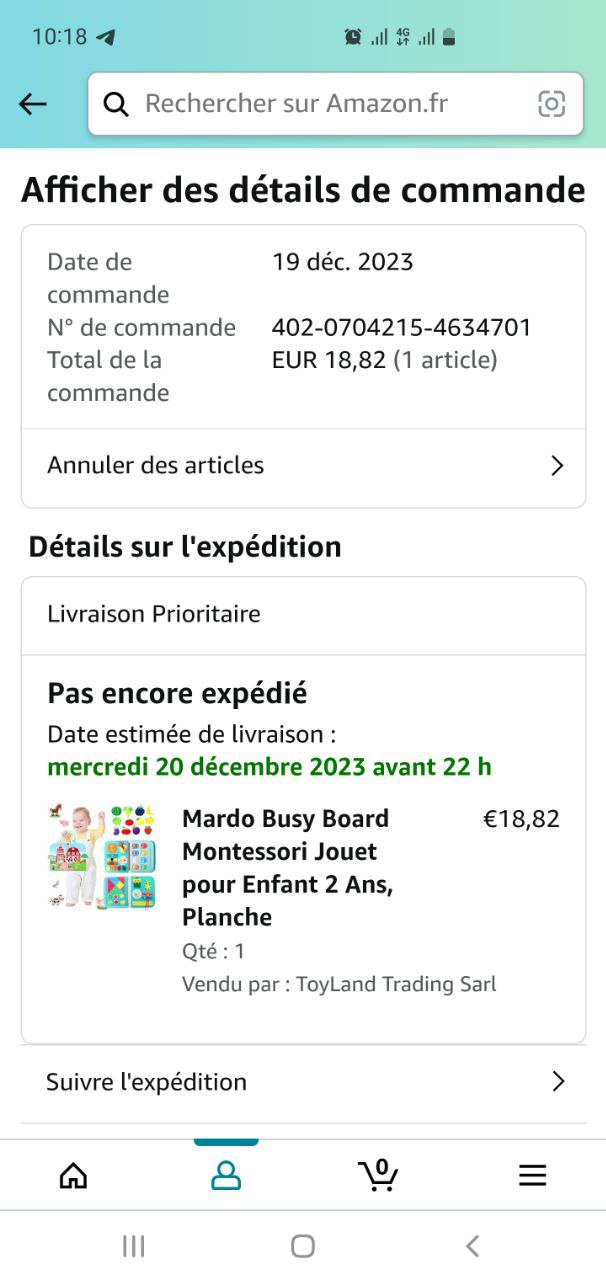Viewport: 606px width, 1280px height.
Task: Open Mardo Busy Board product title
Action: point(287,868)
